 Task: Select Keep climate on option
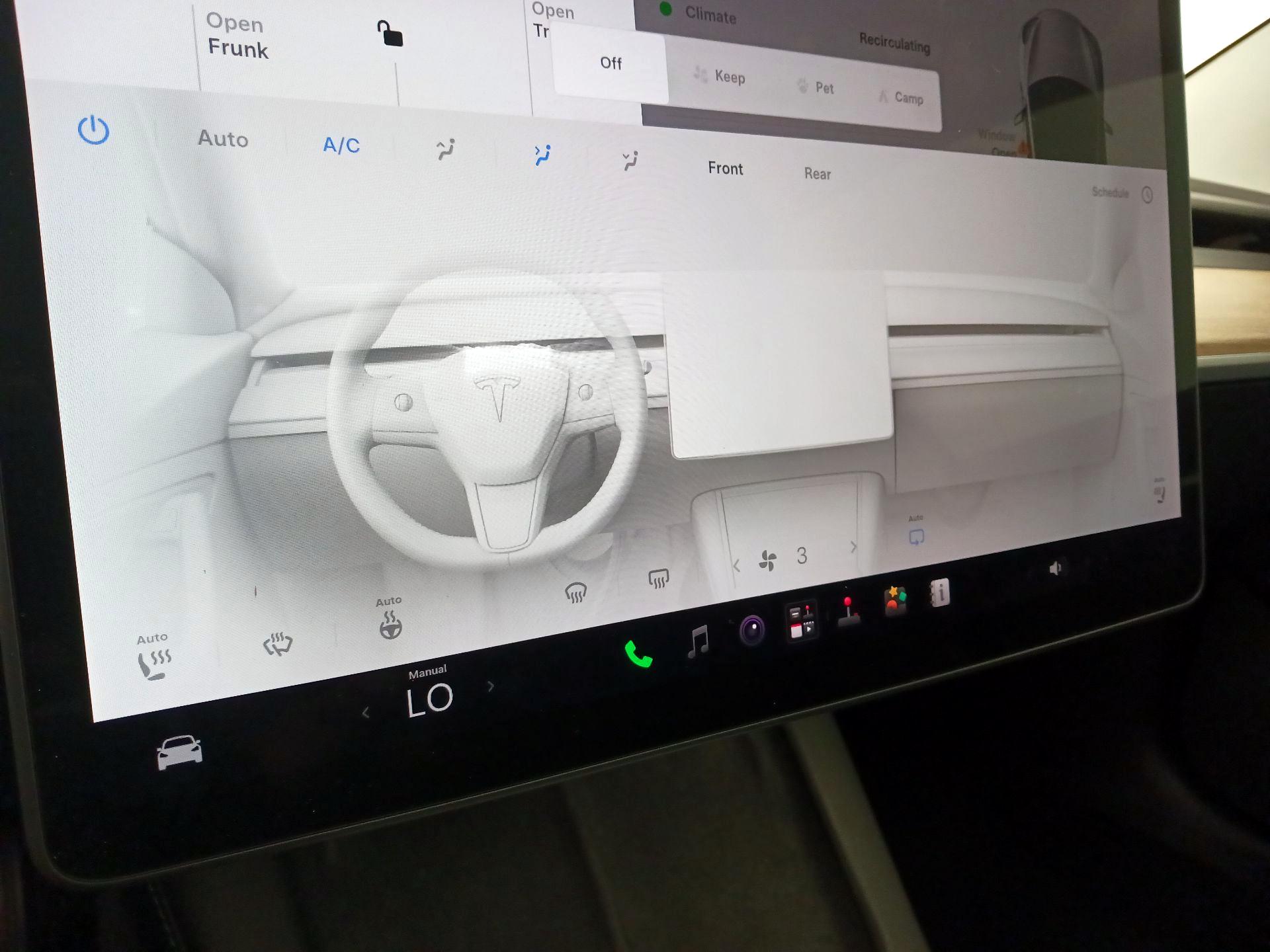(x=720, y=76)
